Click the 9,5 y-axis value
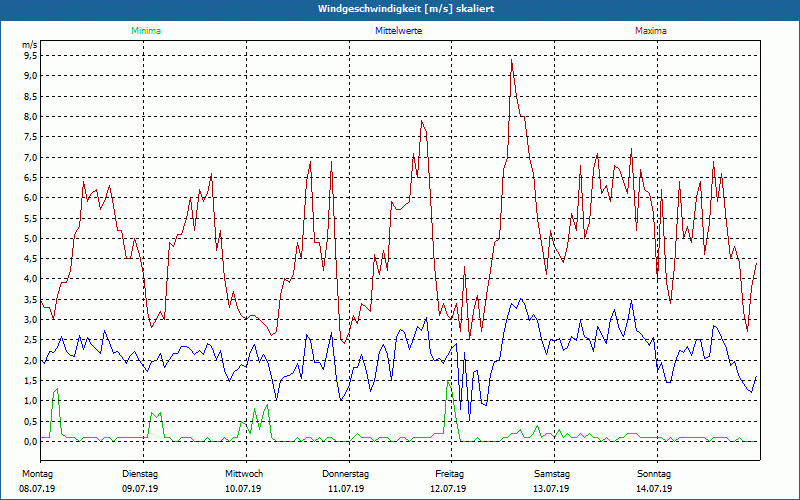Image resolution: width=800 pixels, height=500 pixels. click(30, 55)
